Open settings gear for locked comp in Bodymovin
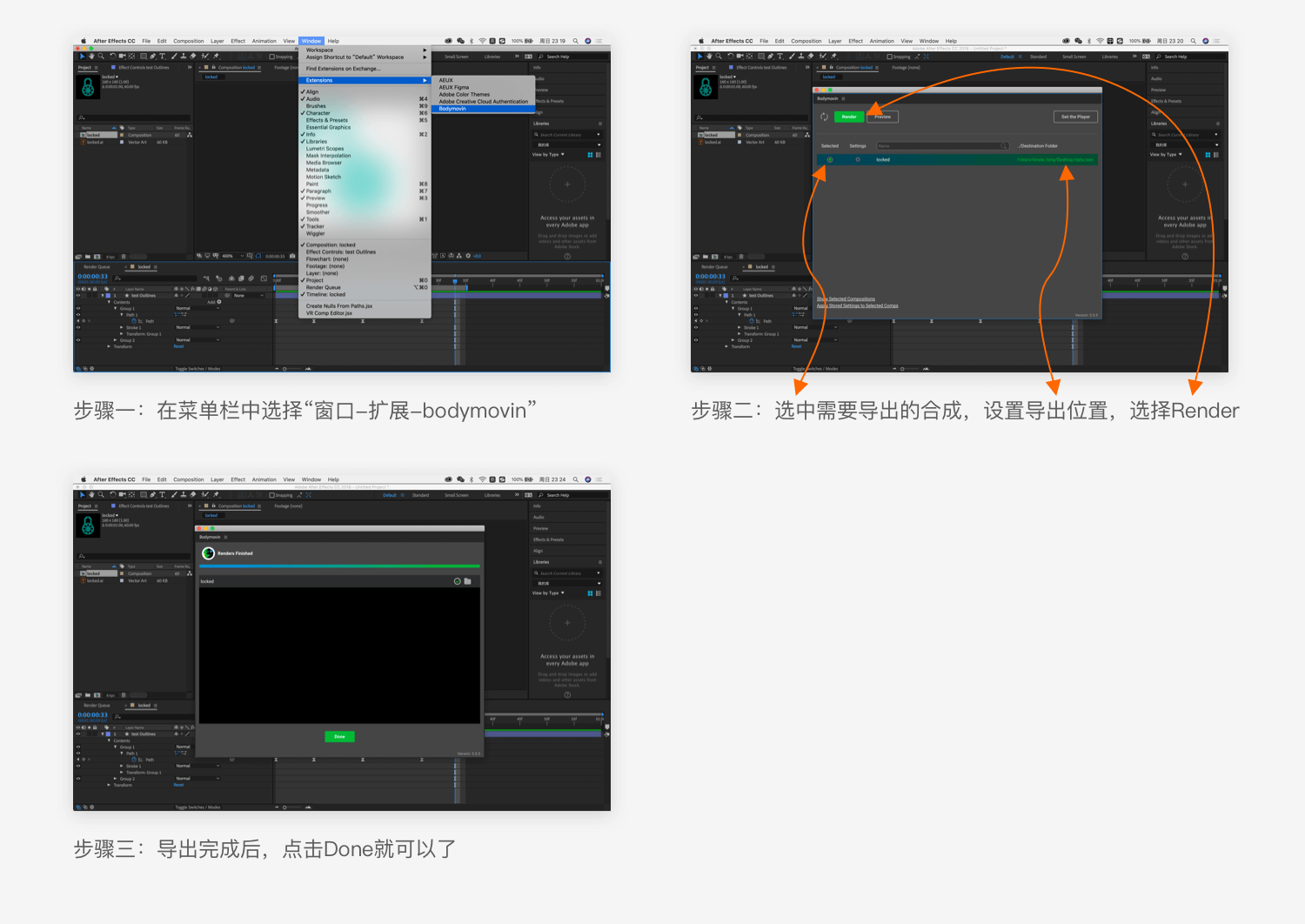Viewport: 1305px width, 924px height. pyautogui.click(x=858, y=159)
